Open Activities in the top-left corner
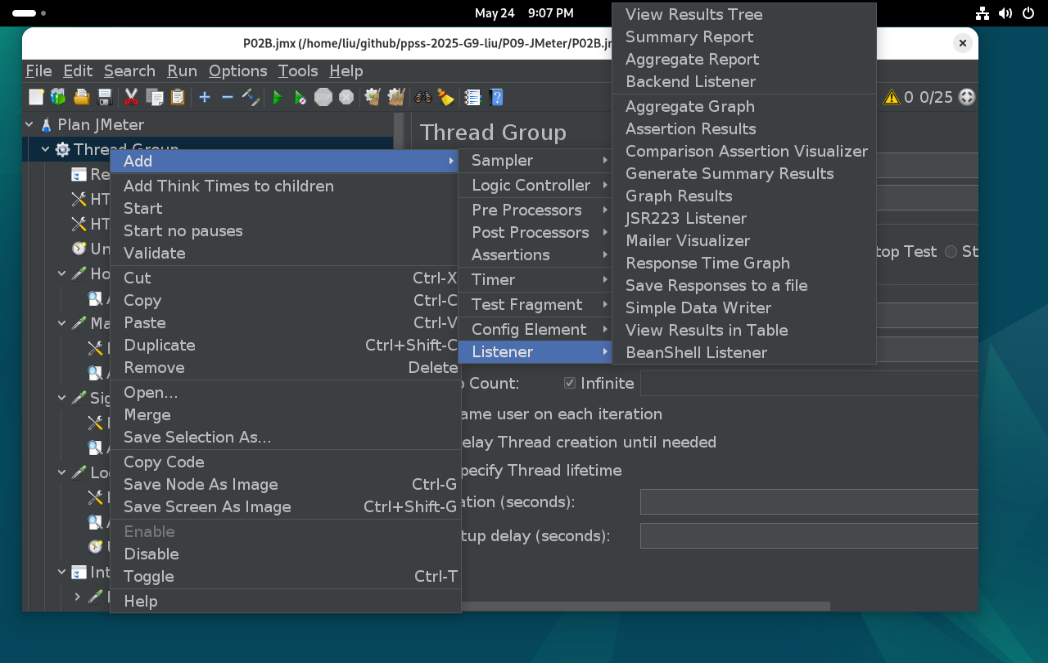 click(x=29, y=13)
